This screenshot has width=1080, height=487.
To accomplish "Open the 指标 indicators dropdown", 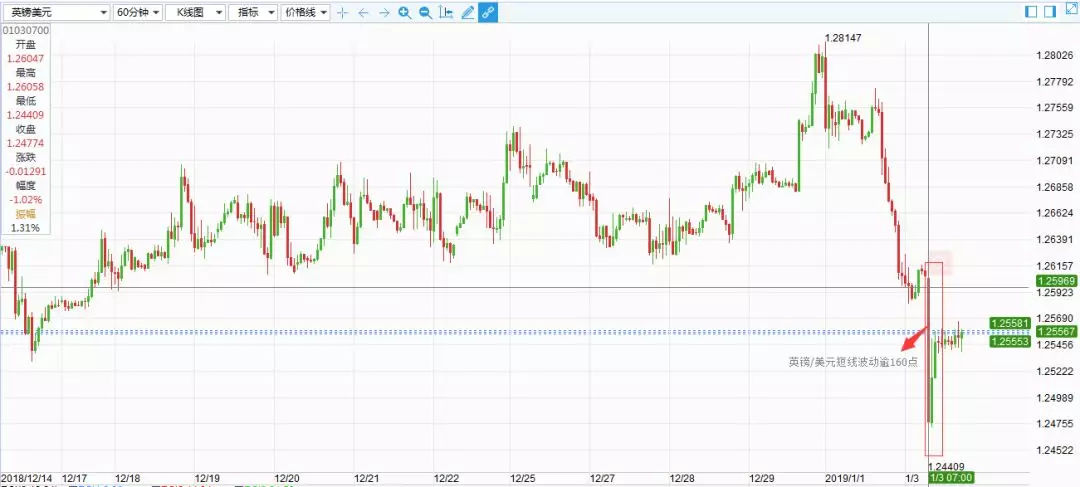I will (253, 12).
